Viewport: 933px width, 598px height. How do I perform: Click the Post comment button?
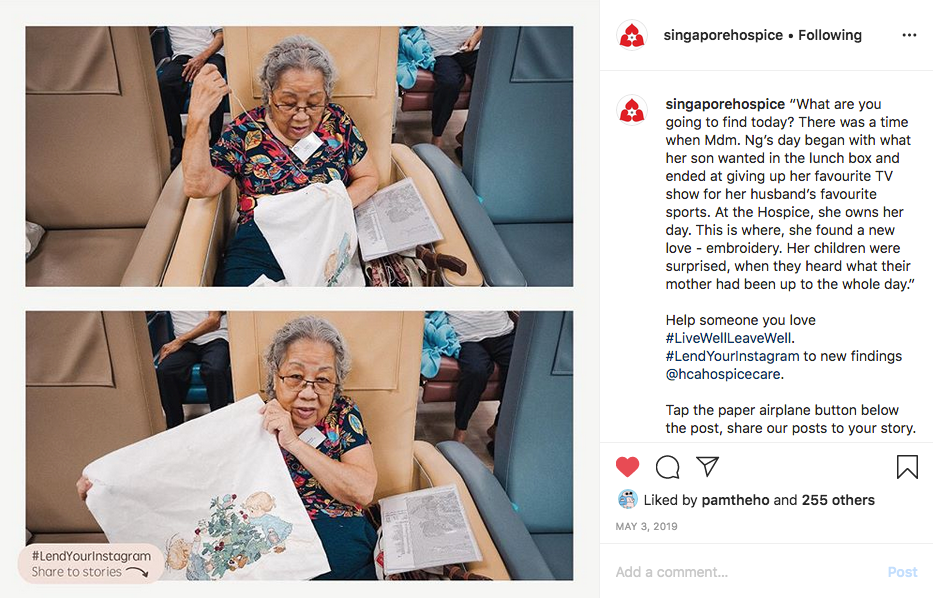(902, 572)
